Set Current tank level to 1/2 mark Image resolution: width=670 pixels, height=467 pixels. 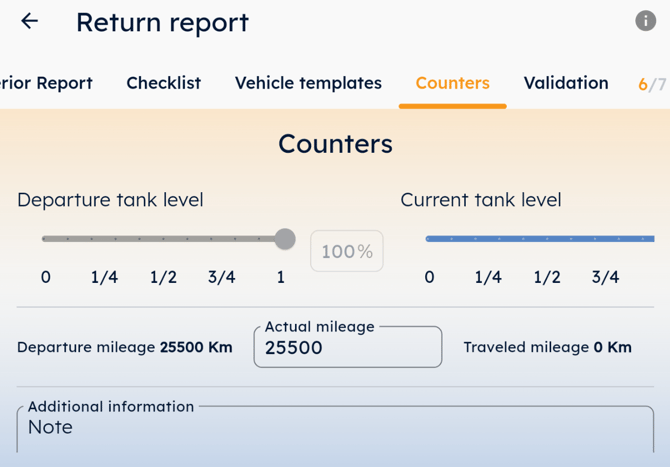coord(547,239)
